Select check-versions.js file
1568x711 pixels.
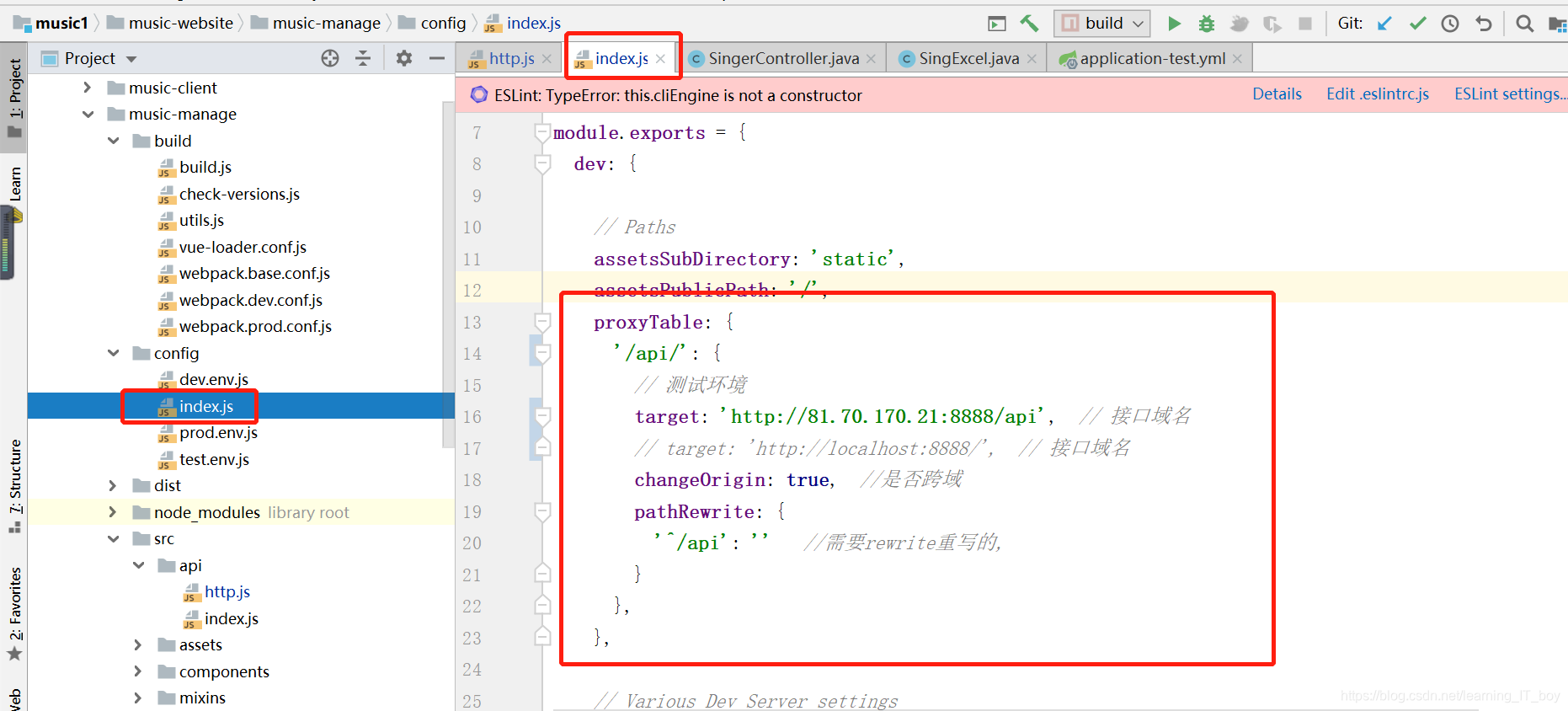coord(239,194)
